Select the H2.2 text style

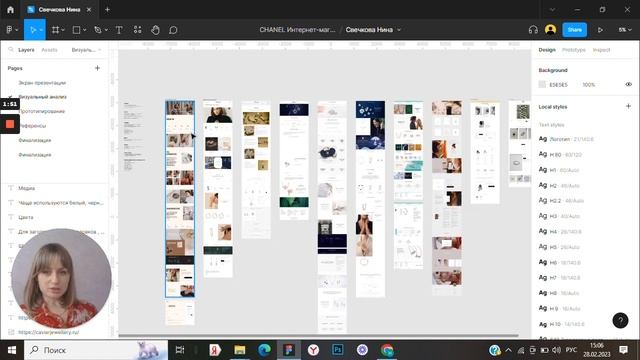tap(561, 200)
